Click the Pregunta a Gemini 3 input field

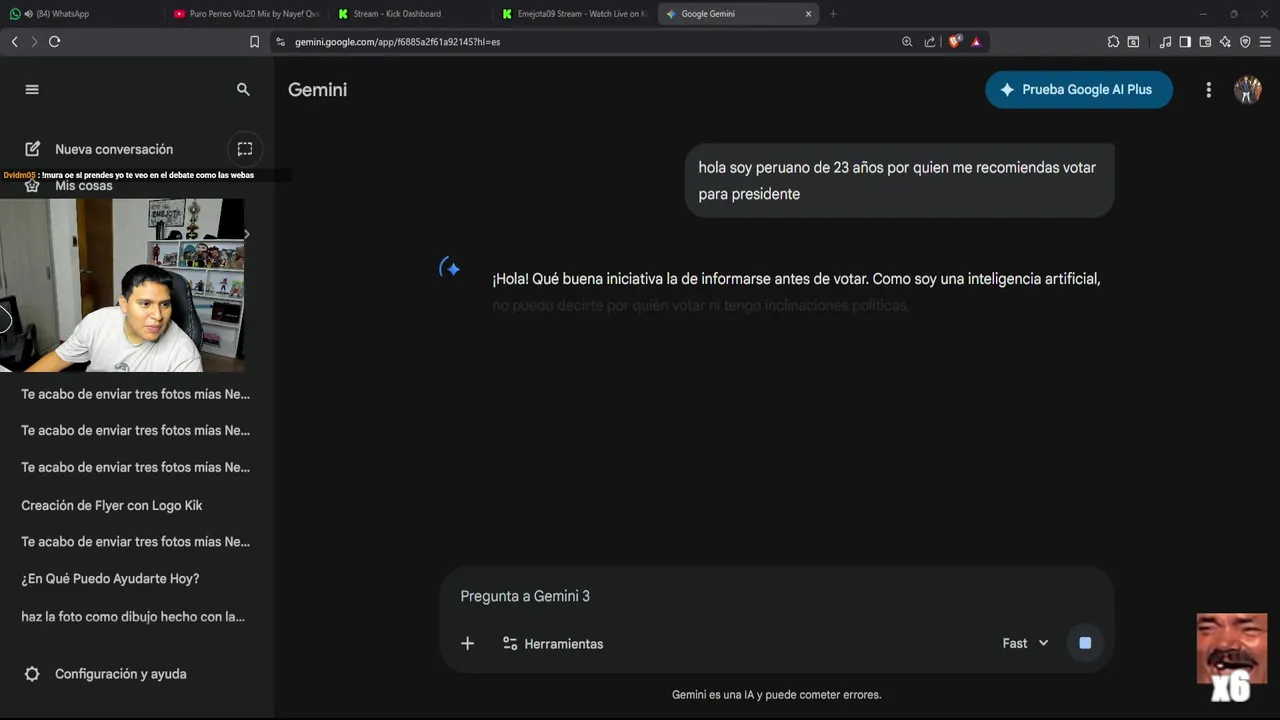click(776, 596)
